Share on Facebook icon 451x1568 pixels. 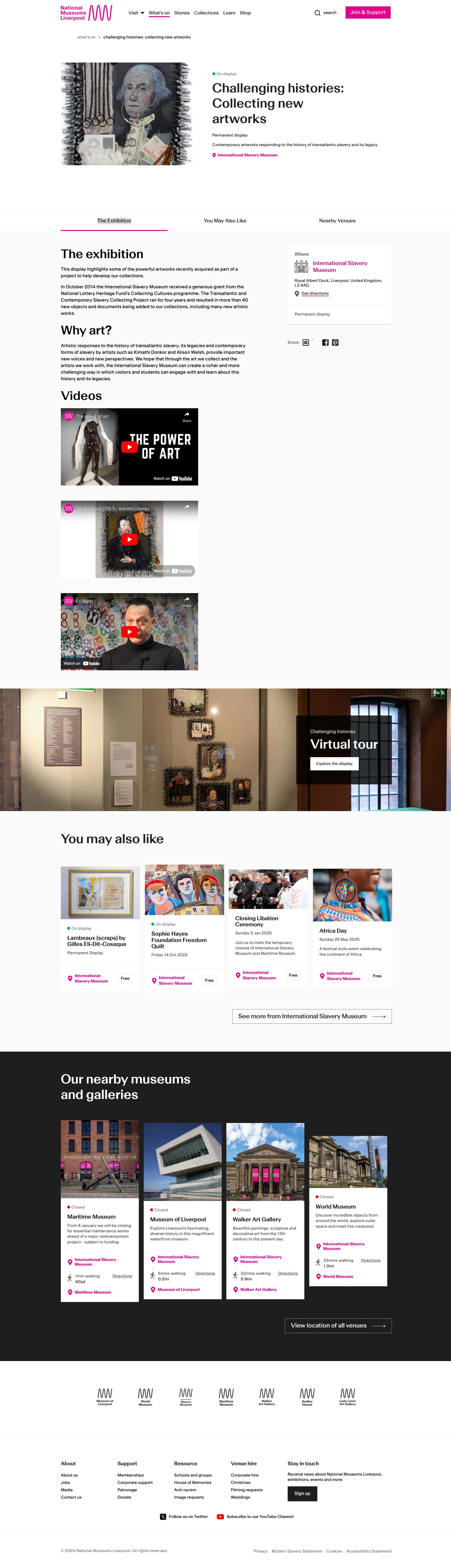(326, 343)
